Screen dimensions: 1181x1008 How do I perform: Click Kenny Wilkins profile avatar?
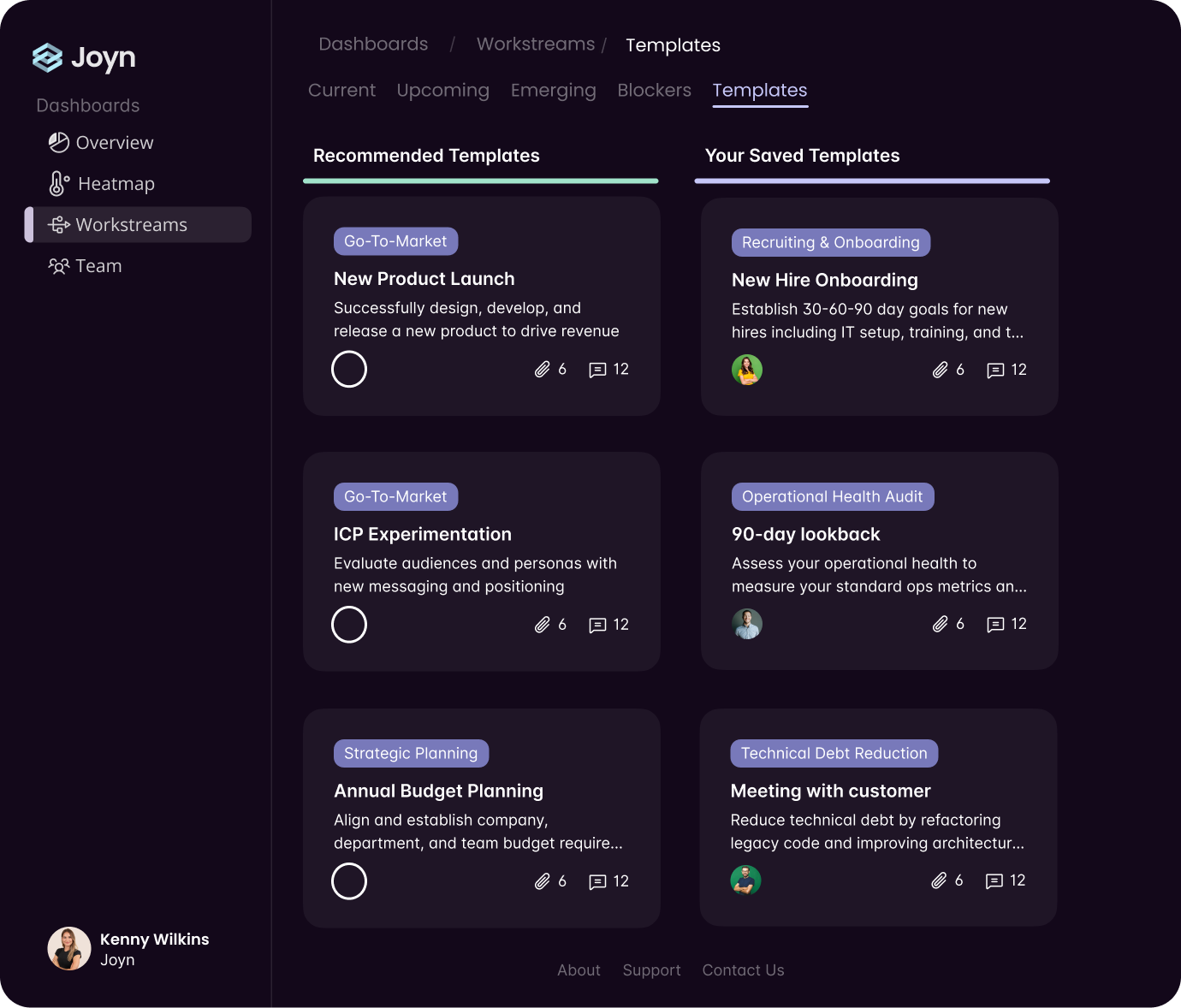pyautogui.click(x=68, y=948)
